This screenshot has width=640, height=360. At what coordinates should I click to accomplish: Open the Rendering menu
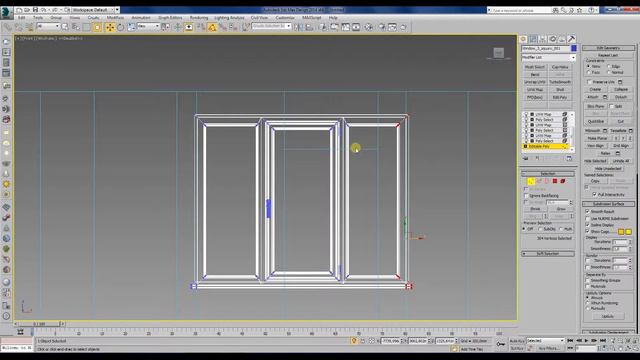pyautogui.click(x=199, y=18)
